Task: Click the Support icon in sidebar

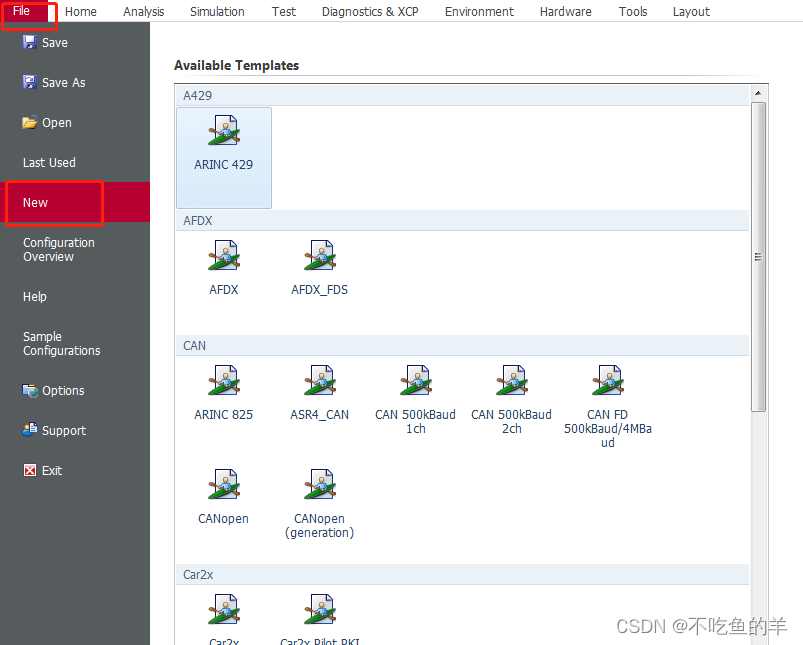Action: (x=30, y=430)
